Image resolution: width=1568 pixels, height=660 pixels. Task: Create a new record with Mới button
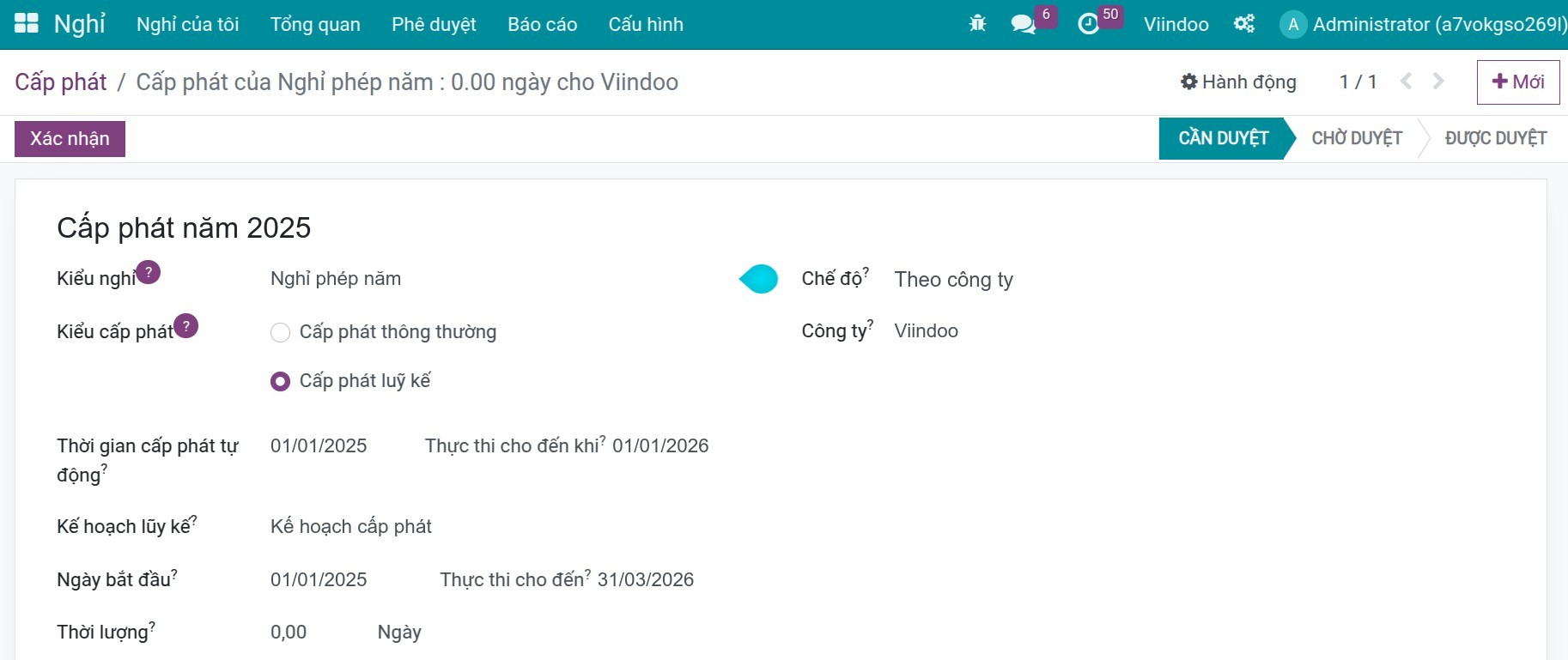click(1518, 82)
